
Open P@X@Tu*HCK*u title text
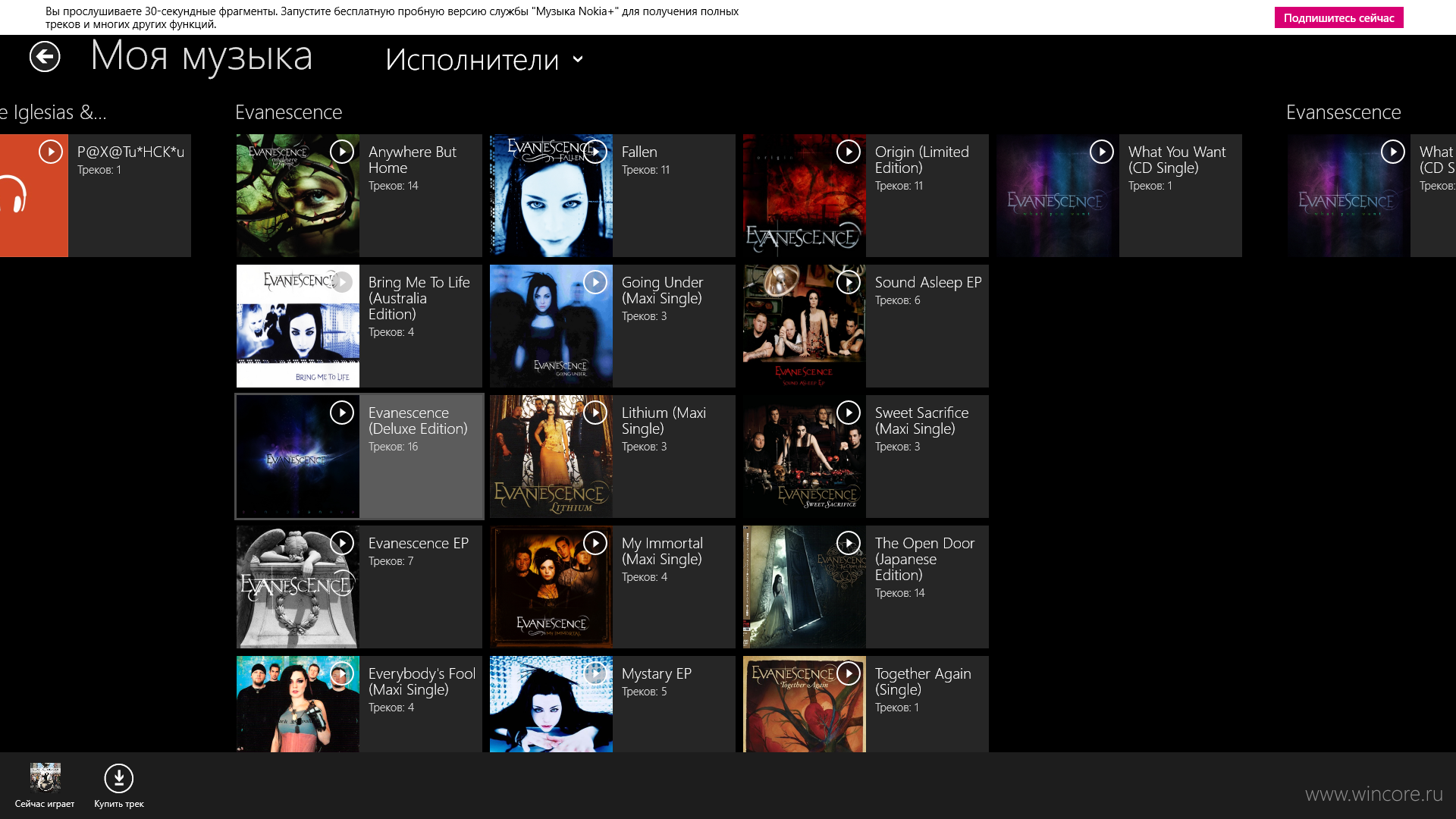click(130, 152)
